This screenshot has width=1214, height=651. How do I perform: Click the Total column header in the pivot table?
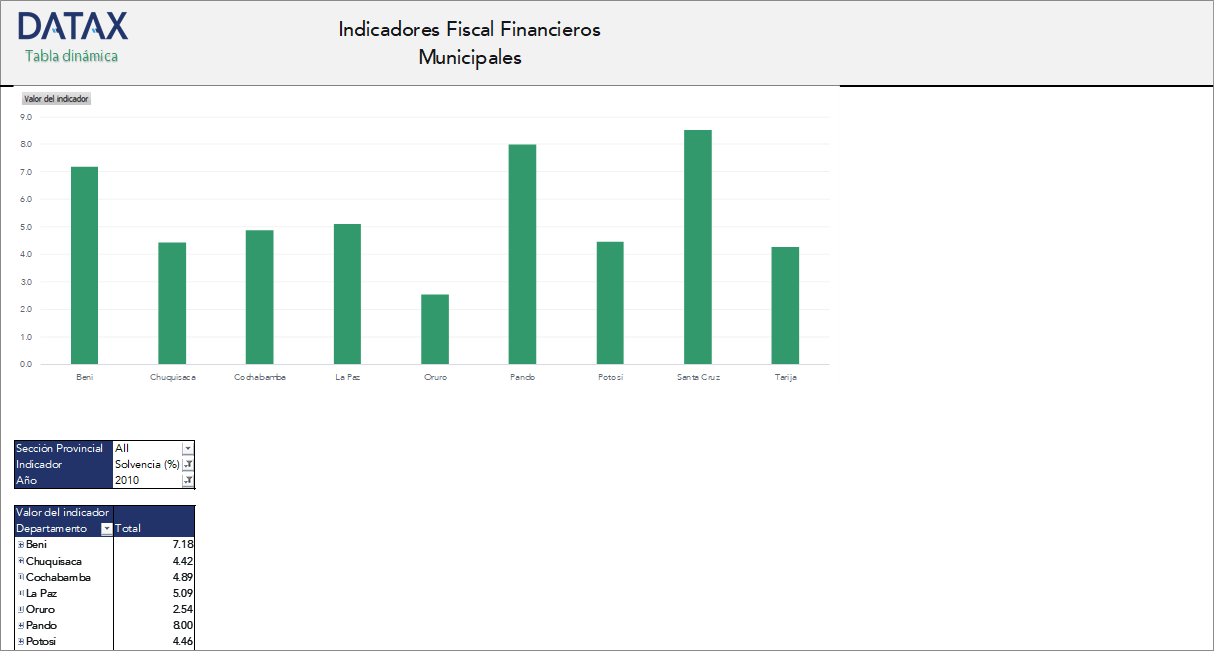[128, 528]
